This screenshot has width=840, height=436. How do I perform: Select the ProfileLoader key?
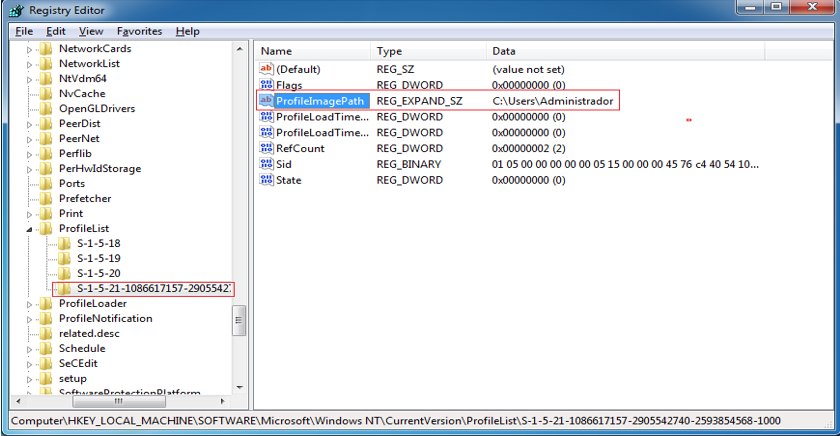click(92, 303)
